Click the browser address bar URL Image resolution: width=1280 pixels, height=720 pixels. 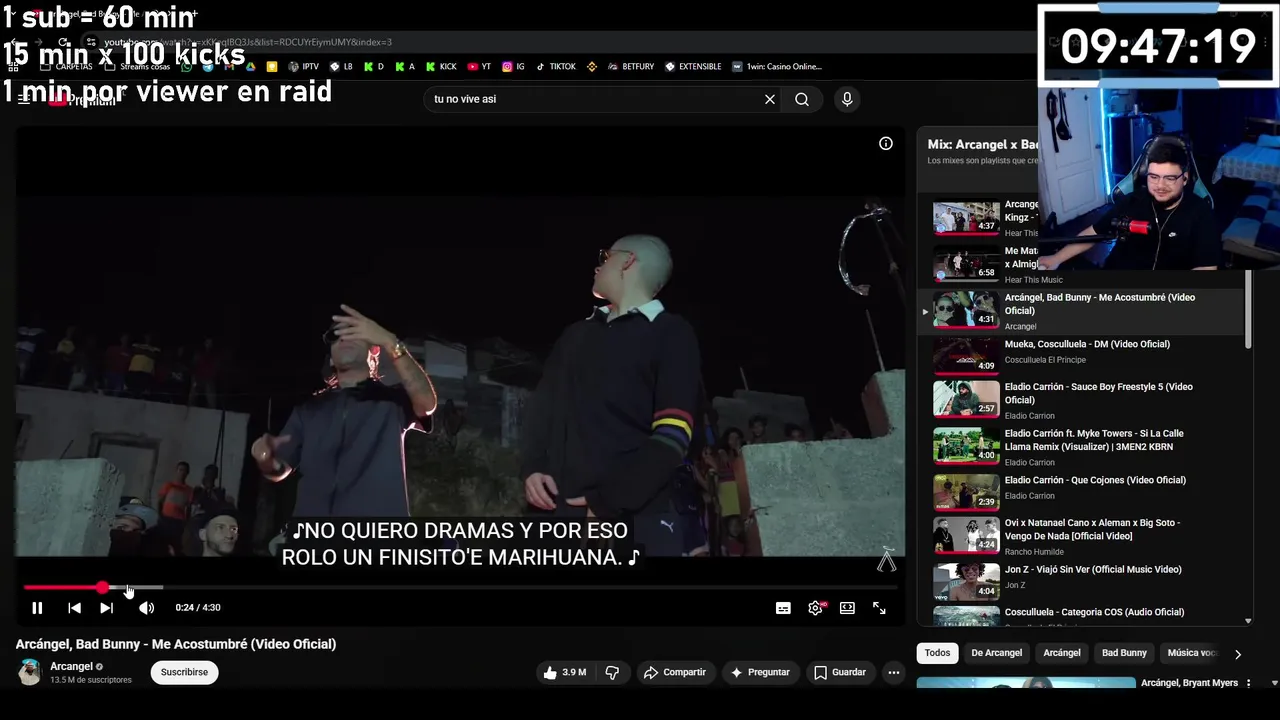pyautogui.click(x=248, y=42)
